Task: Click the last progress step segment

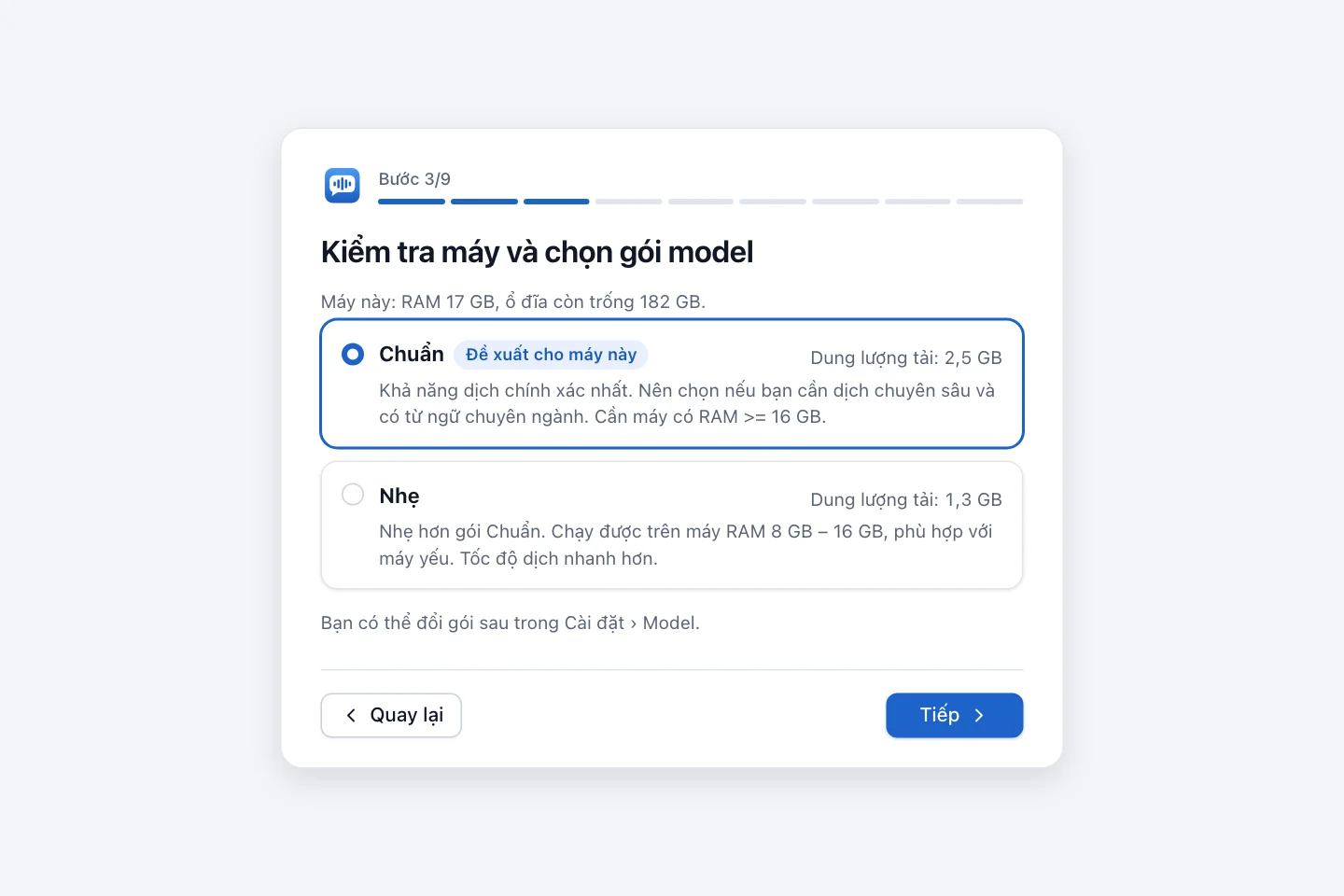Action: [x=989, y=202]
